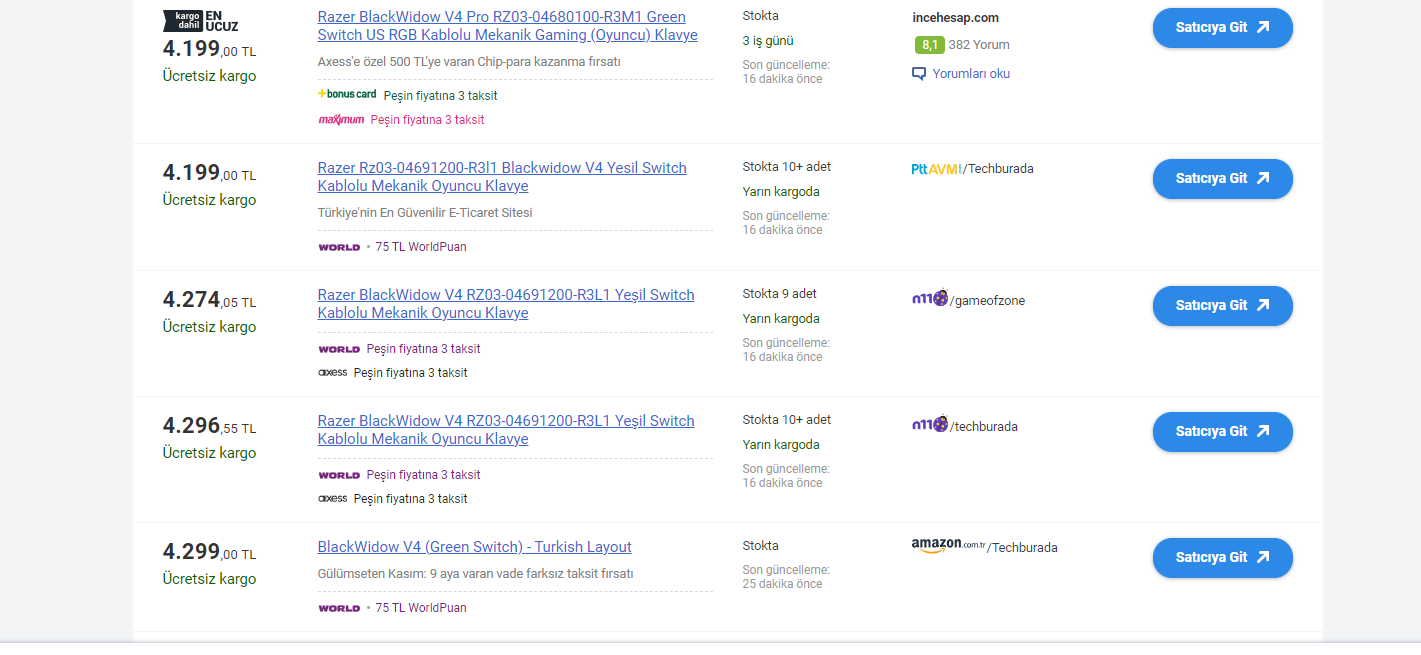Click /Techburada text beside amazon logo
The width and height of the screenshot is (1421, 655).
(1022, 548)
